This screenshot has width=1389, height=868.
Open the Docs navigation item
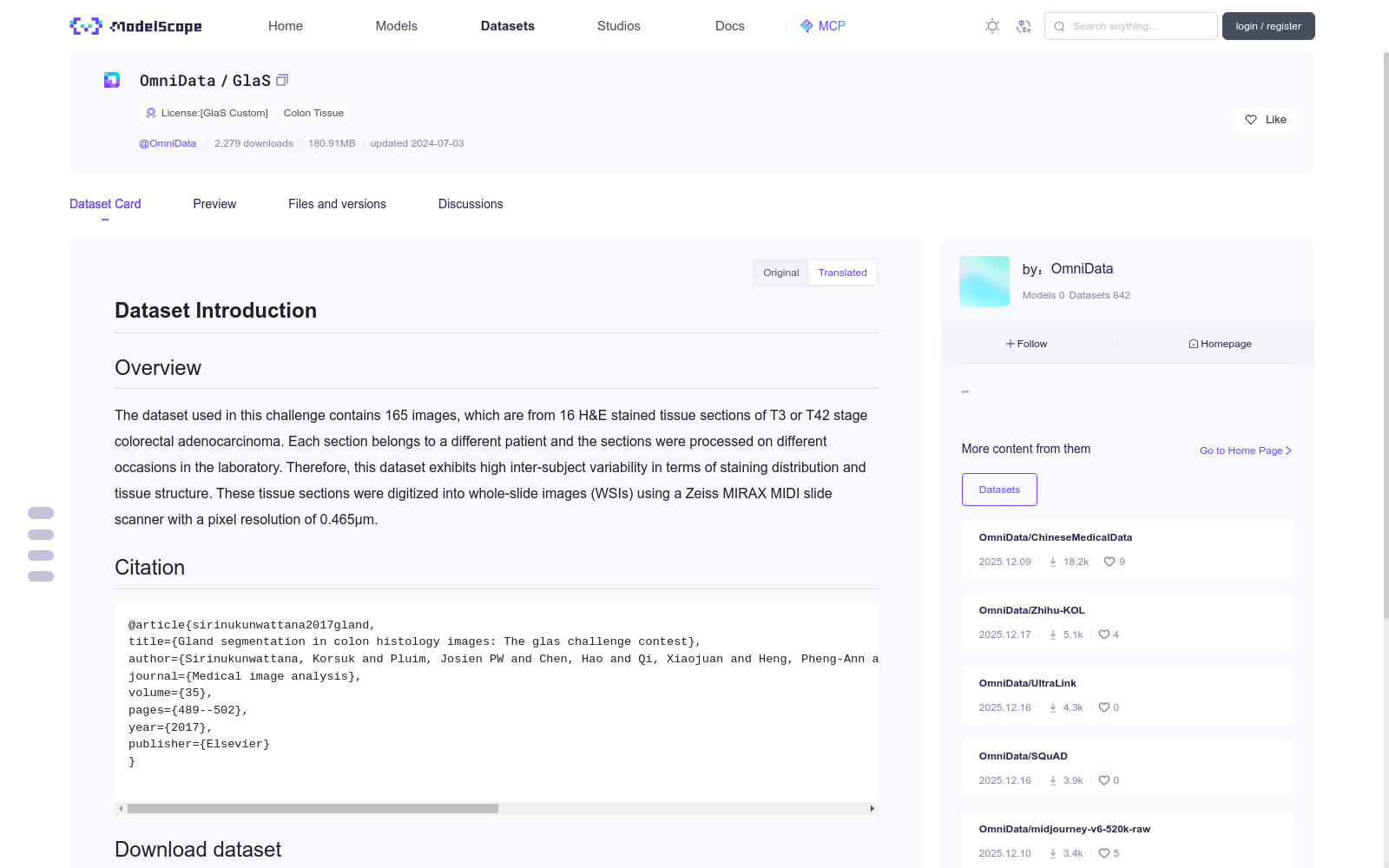pyautogui.click(x=730, y=26)
